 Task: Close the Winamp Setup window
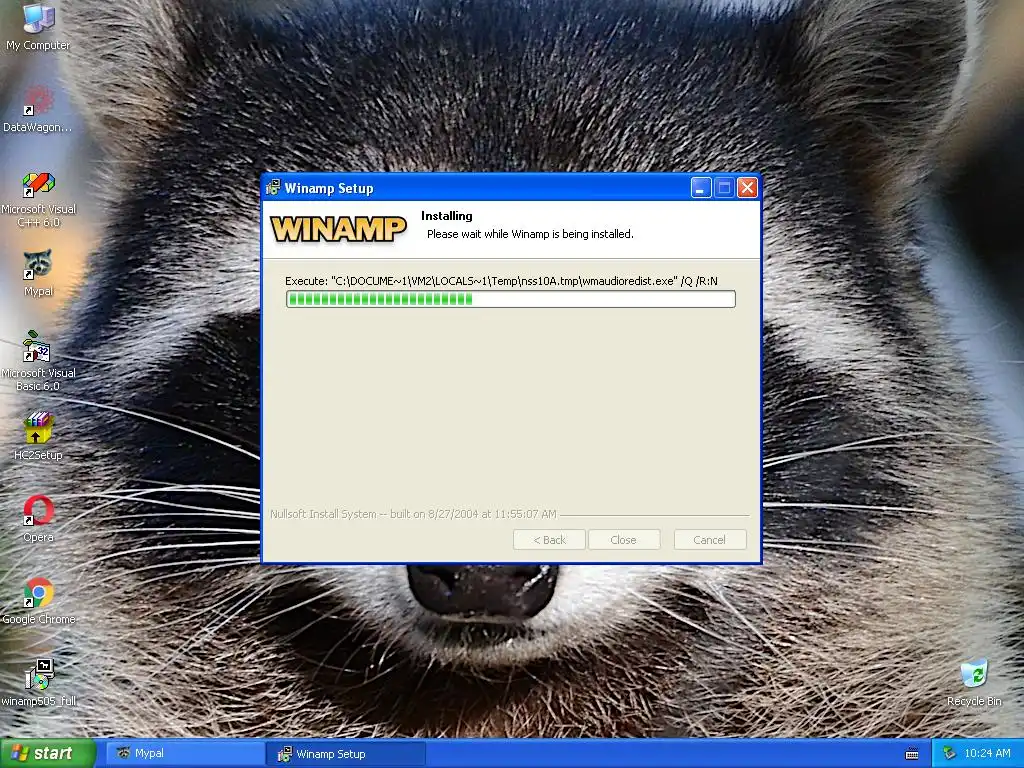click(747, 188)
